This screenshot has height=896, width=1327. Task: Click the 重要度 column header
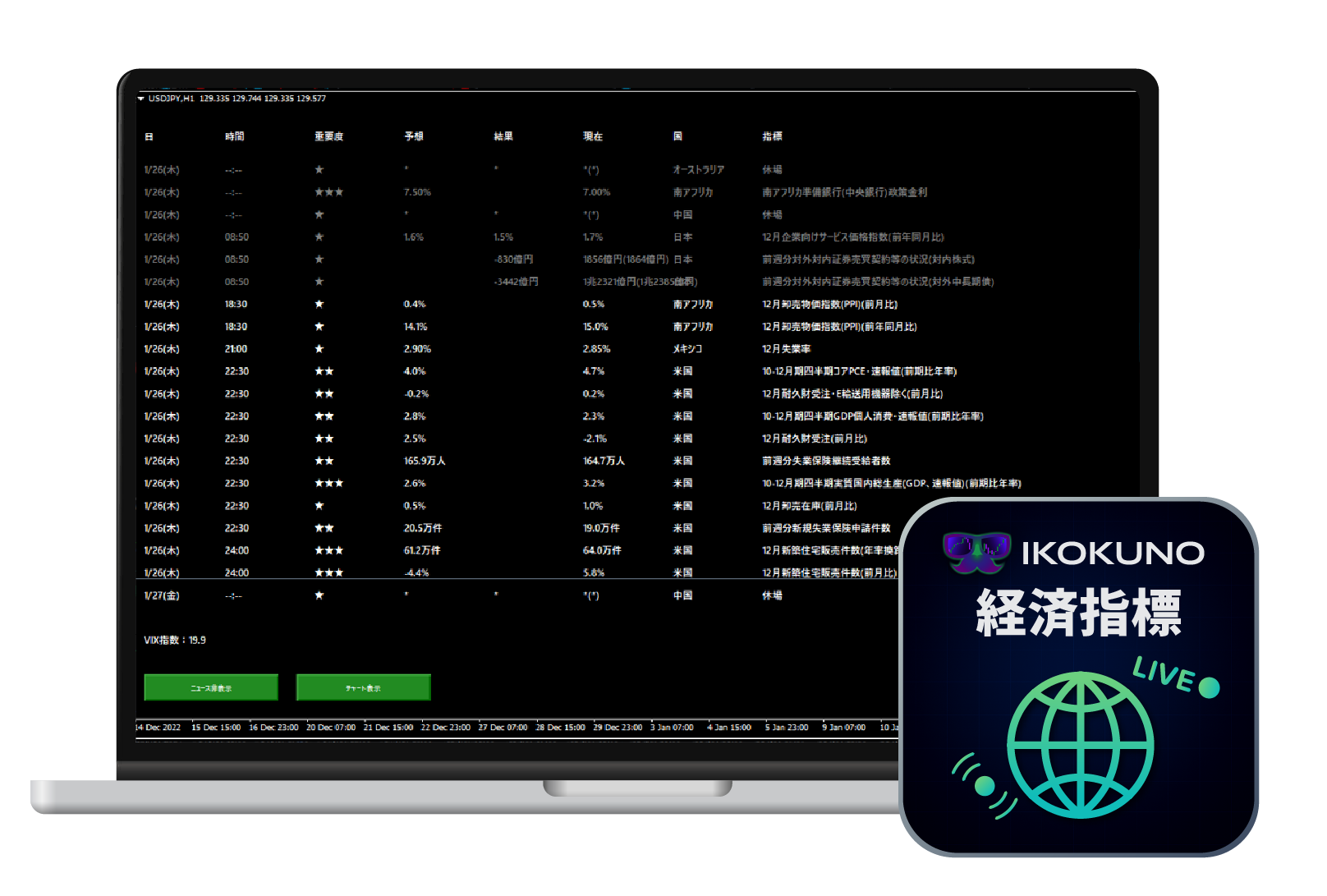tap(328, 136)
